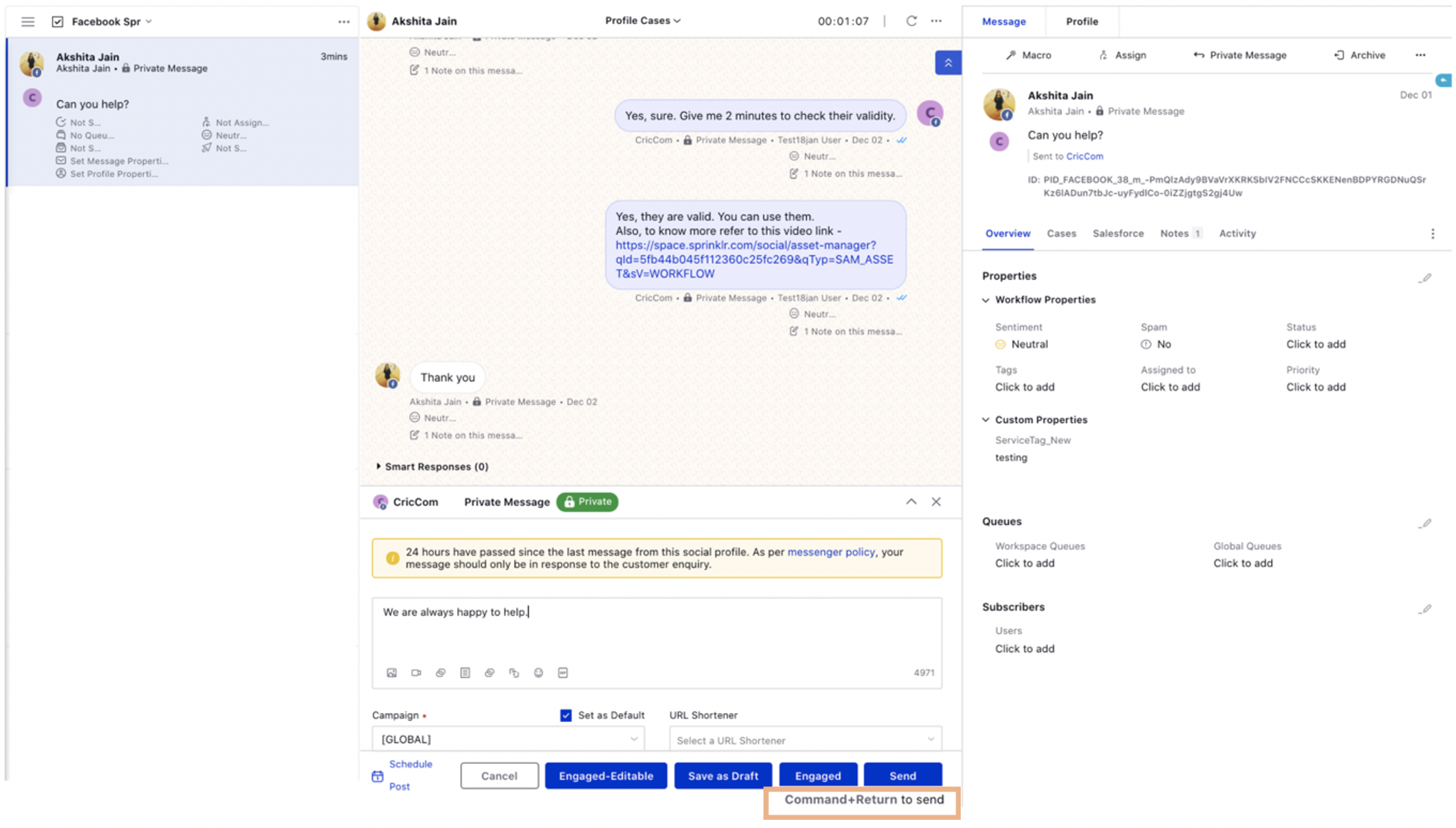Image resolution: width=1456 pixels, height=828 pixels.
Task: Open the URL Shortener dropdown
Action: click(x=806, y=739)
